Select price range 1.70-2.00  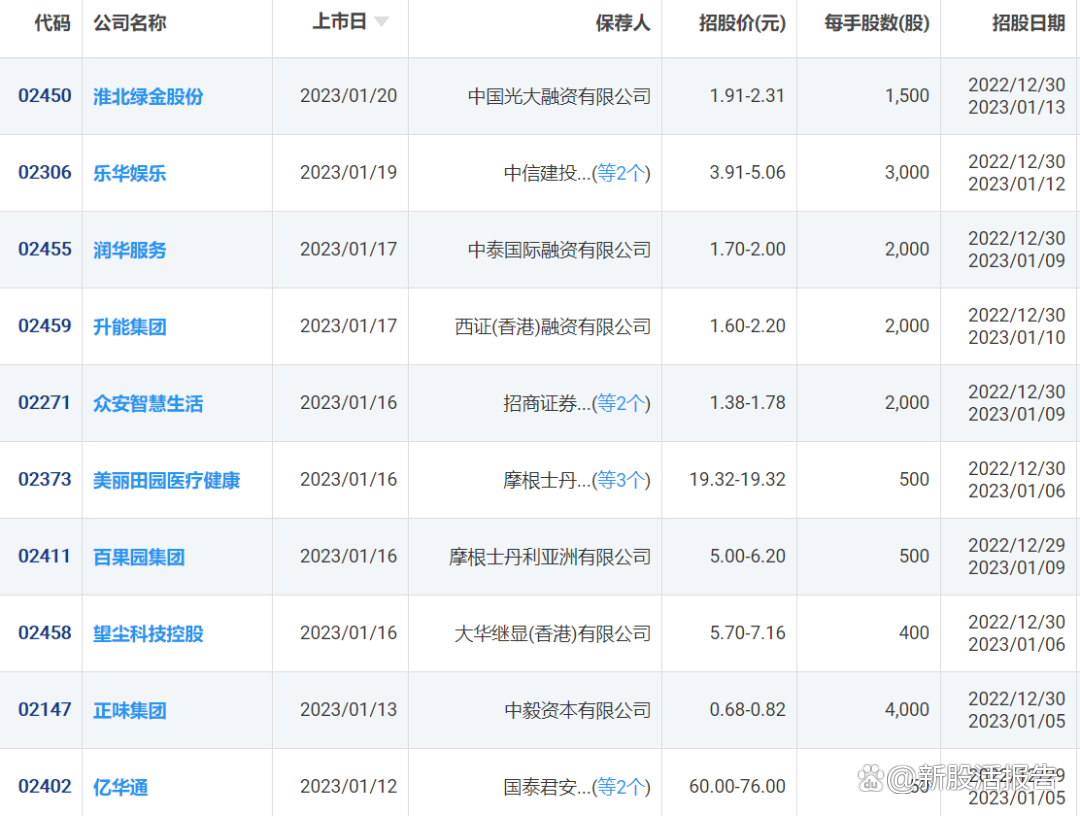coord(747,249)
